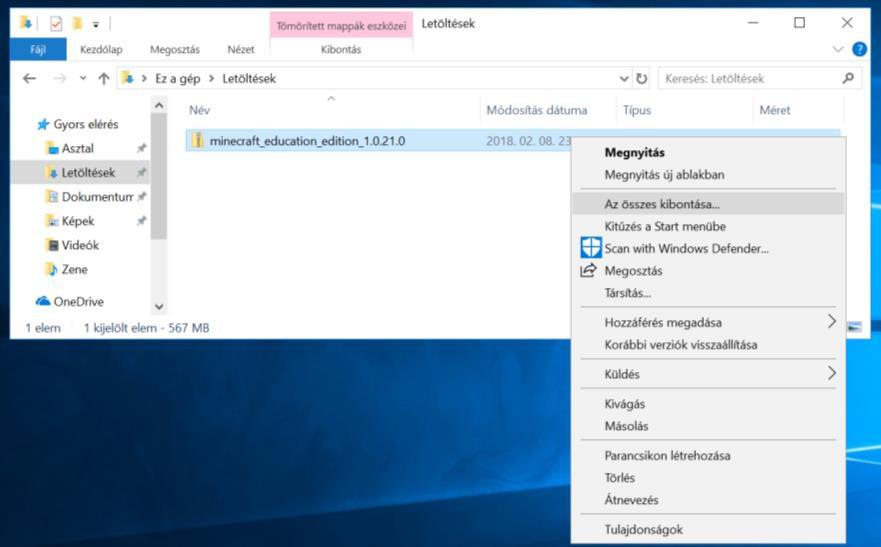Viewport: 881px width, 547px height.
Task: Click Ez a gép in the address bar
Action: click(178, 79)
